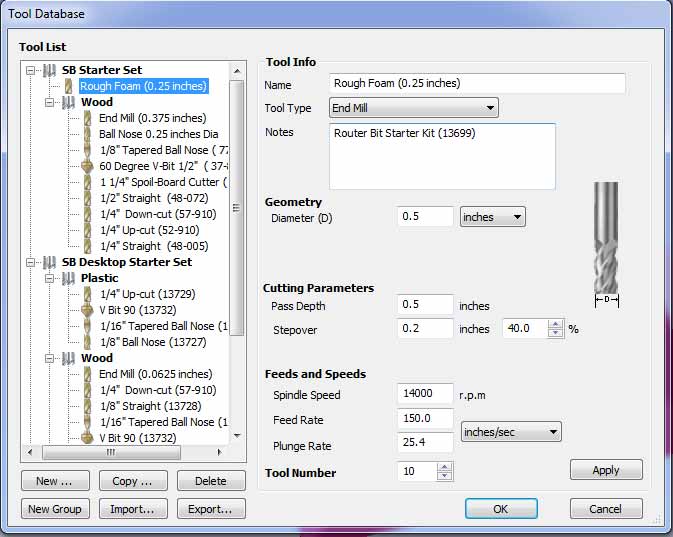Apply the tool changes
The height and width of the screenshot is (537, 673).
(606, 470)
